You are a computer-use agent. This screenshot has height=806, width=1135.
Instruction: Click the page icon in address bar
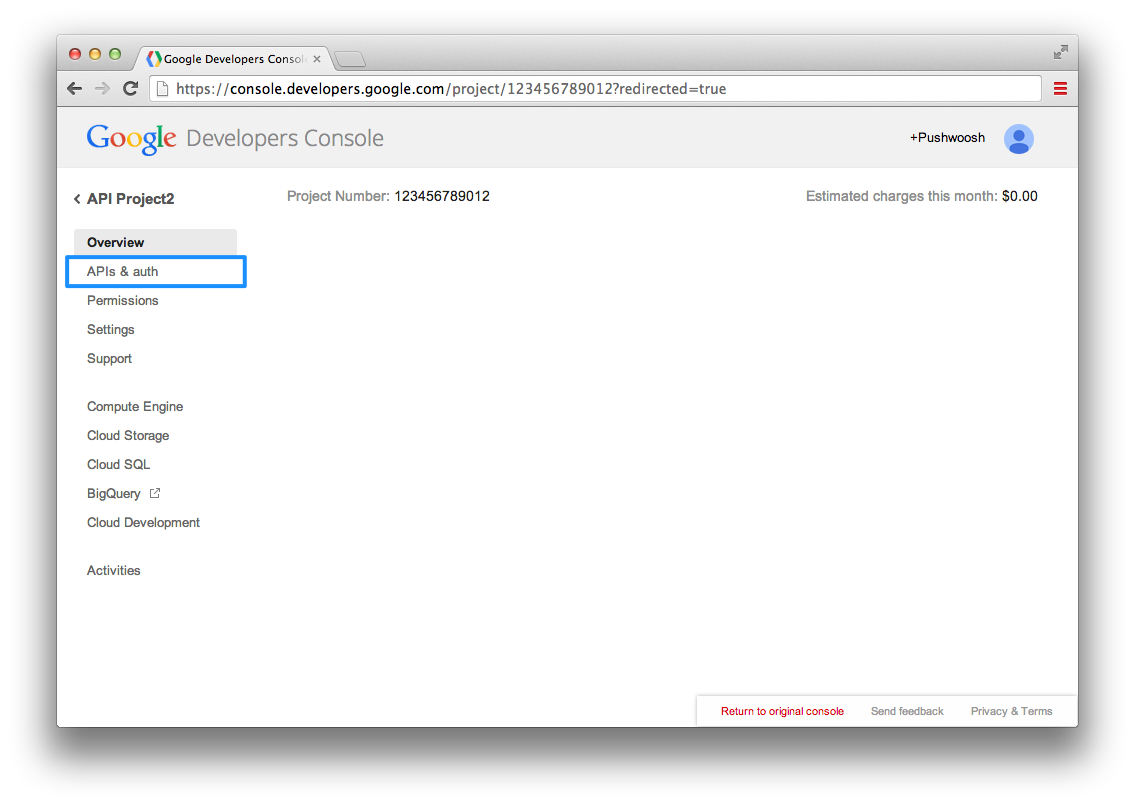(x=163, y=88)
